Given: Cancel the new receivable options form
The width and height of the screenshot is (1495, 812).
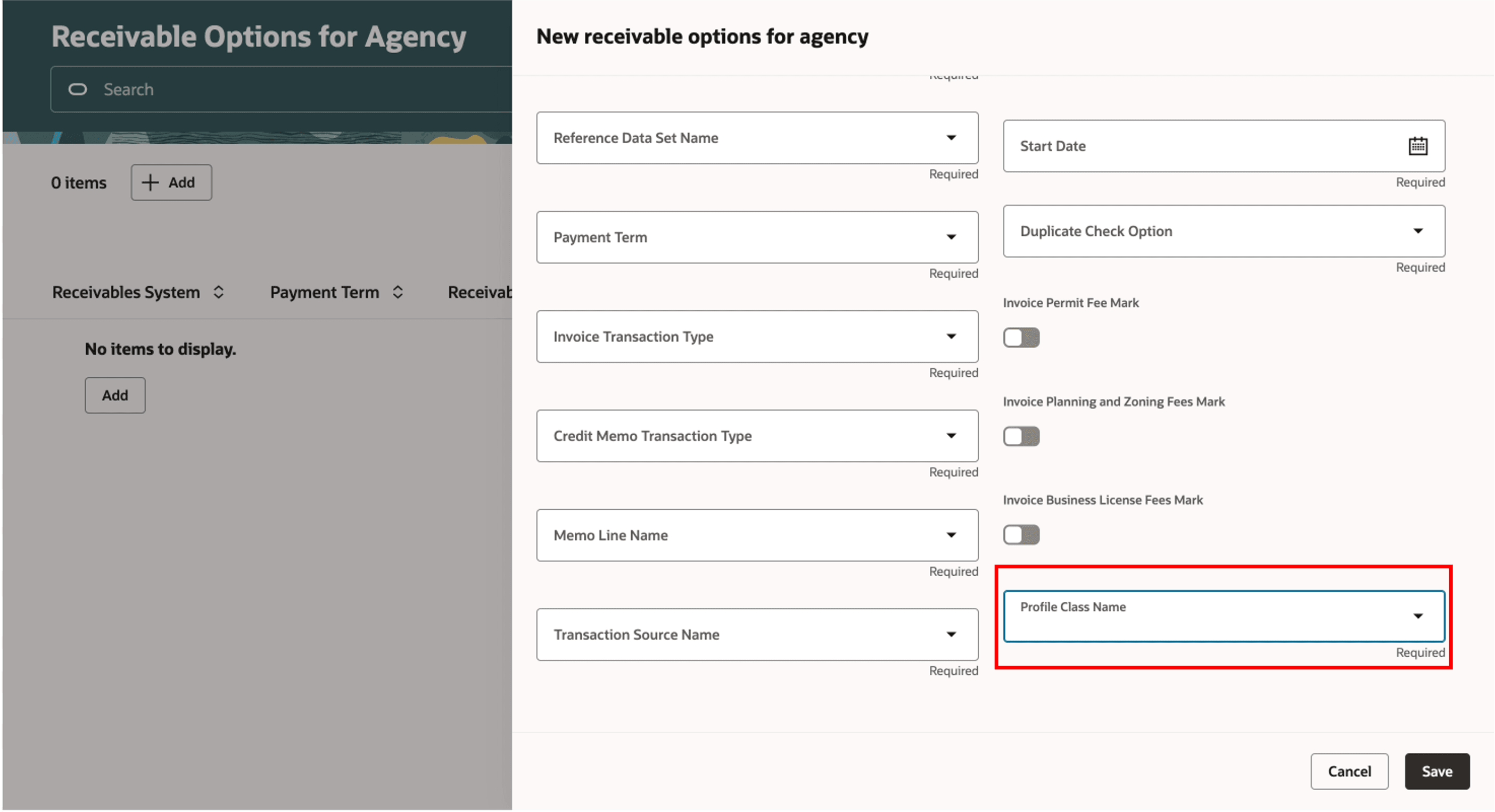Looking at the screenshot, I should (x=1349, y=772).
